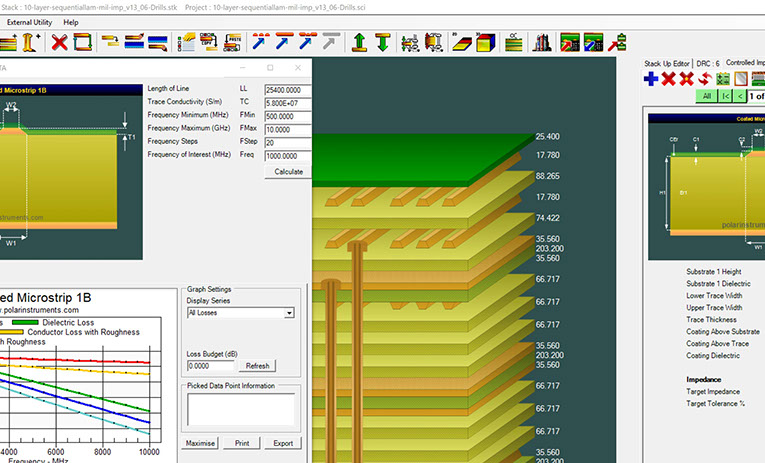This screenshot has width=765, height=463.
Task: Click the red circular arrows refresh icon
Action: point(706,79)
